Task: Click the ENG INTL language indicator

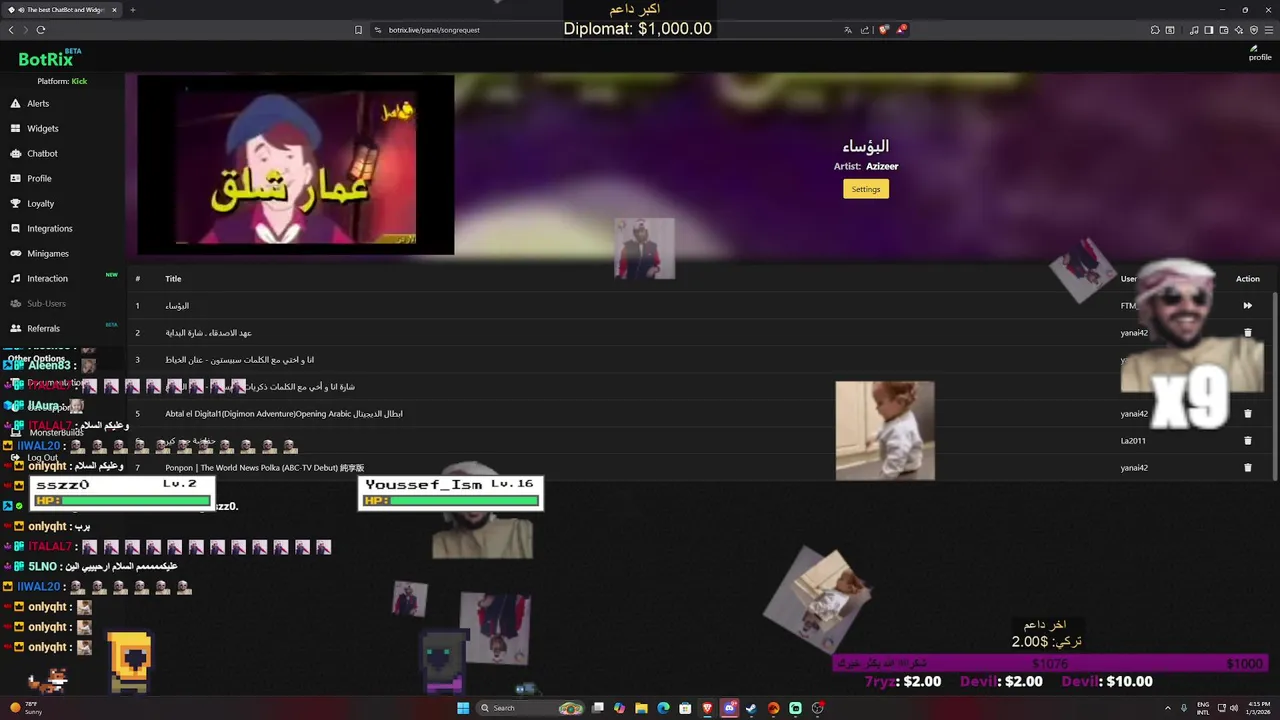Action: click(x=1203, y=708)
